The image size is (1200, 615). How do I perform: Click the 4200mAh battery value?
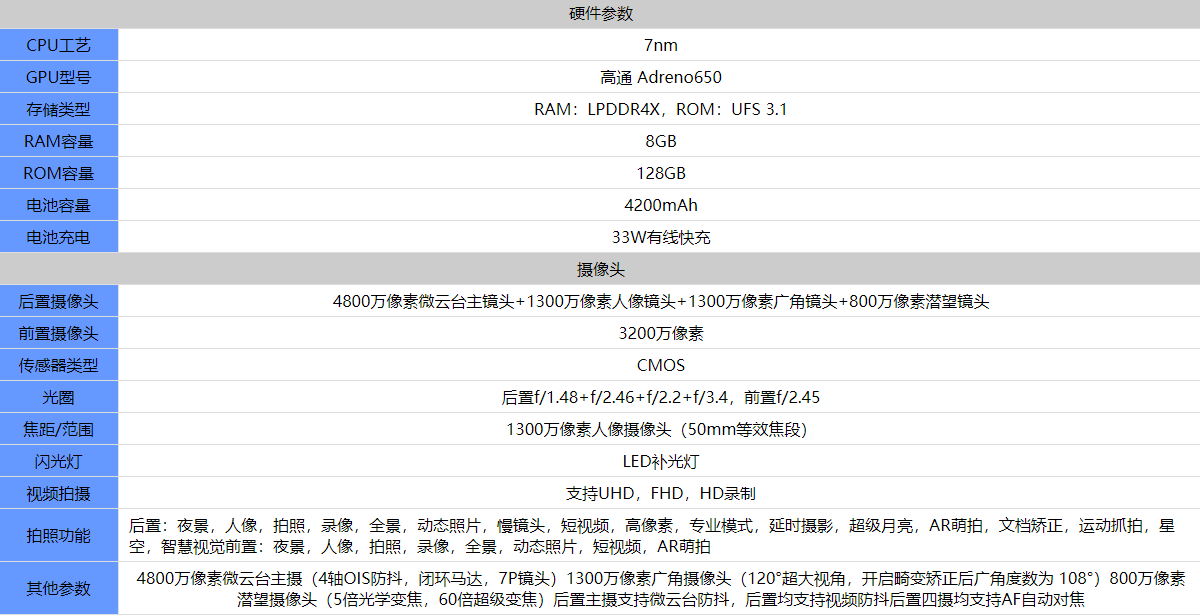[x=660, y=205]
